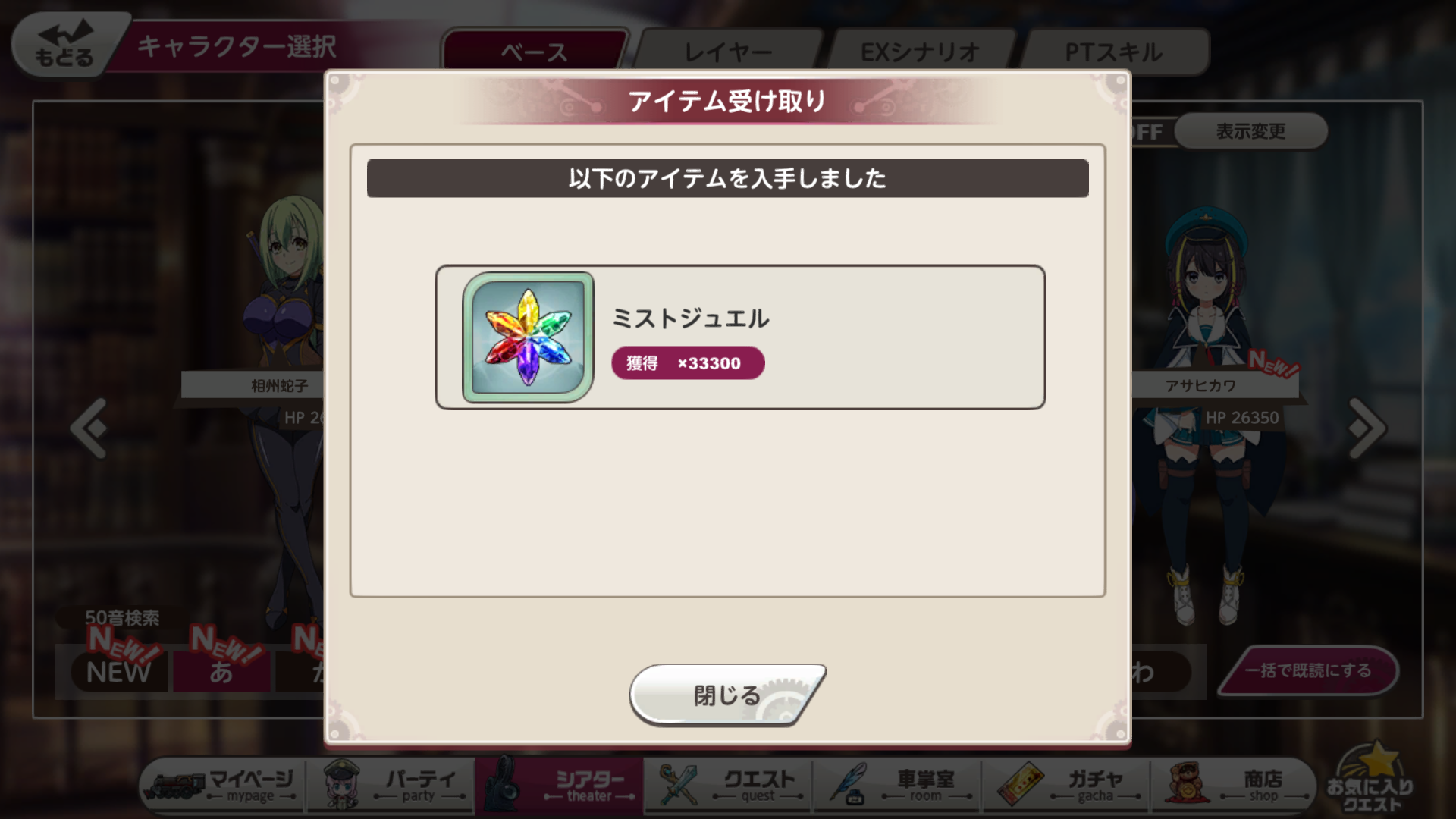Image resolution: width=1456 pixels, height=819 pixels.
Task: Show next characters with right chevron
Action: click(x=1367, y=428)
